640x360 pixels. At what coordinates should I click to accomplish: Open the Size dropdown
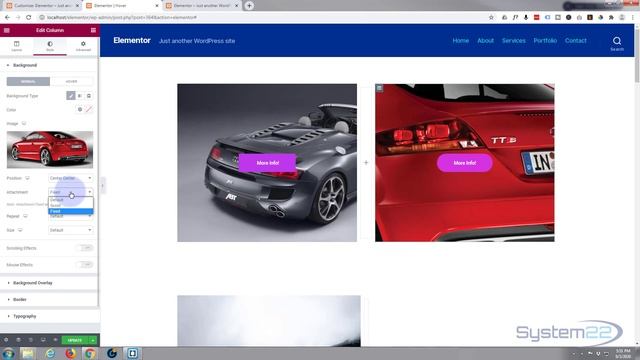point(71,230)
